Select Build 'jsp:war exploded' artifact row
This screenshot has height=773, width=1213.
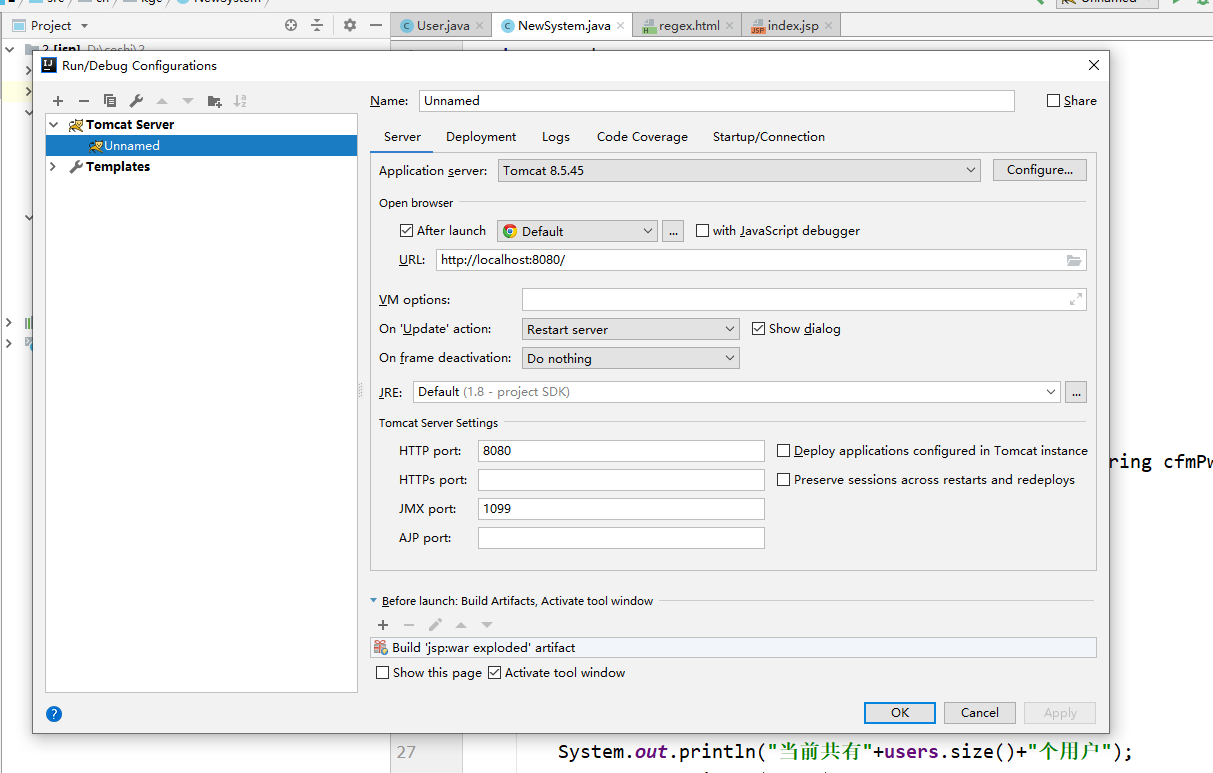click(x=733, y=648)
